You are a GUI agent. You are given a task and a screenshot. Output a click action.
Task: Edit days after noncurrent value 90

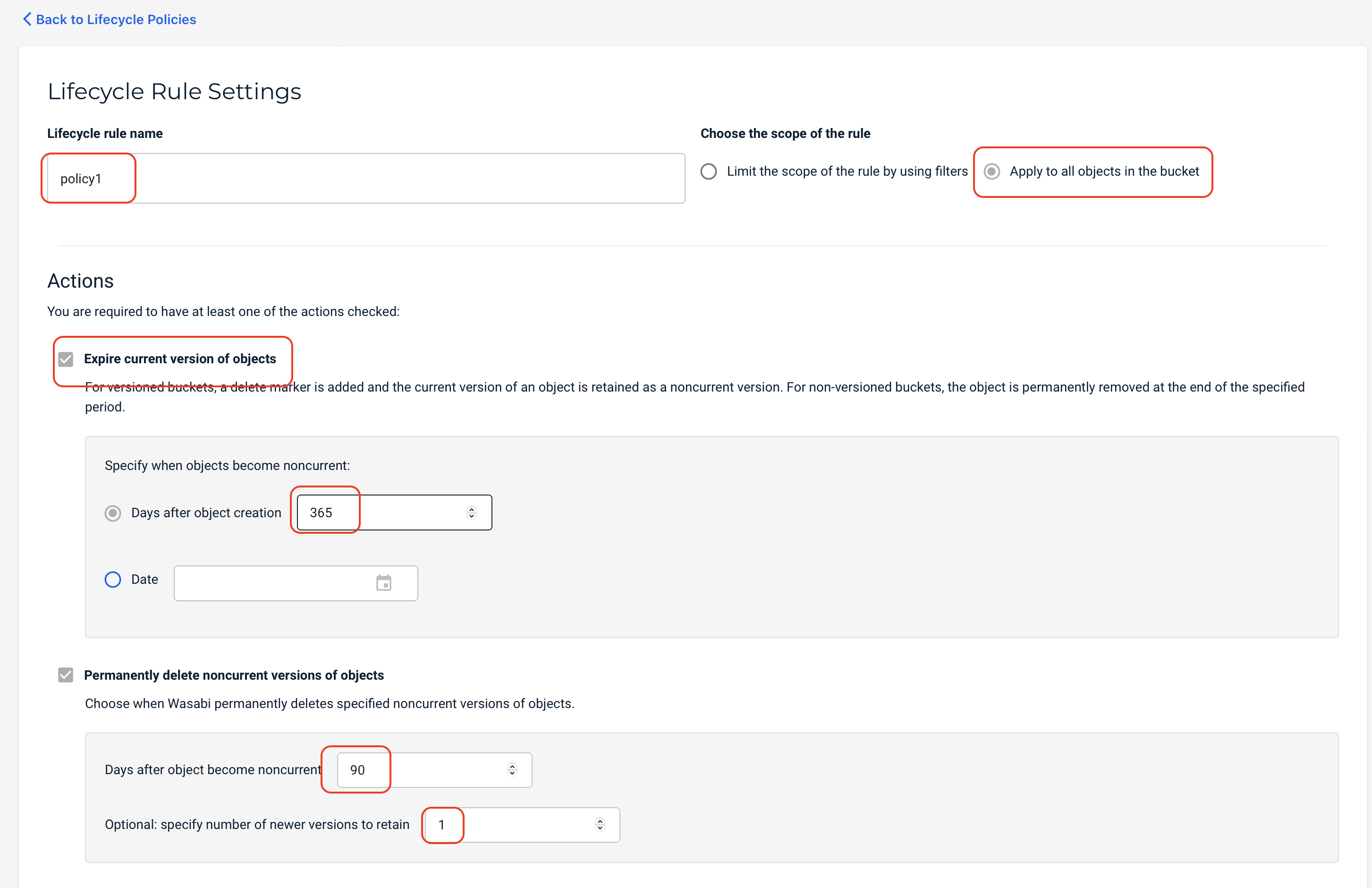coord(434,770)
